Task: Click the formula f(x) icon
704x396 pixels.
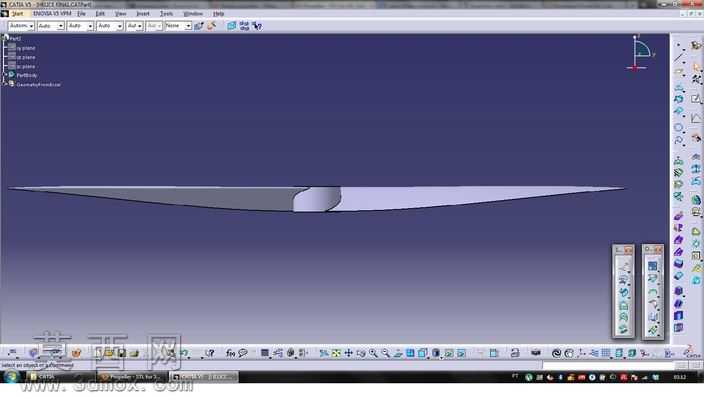Action: point(230,353)
